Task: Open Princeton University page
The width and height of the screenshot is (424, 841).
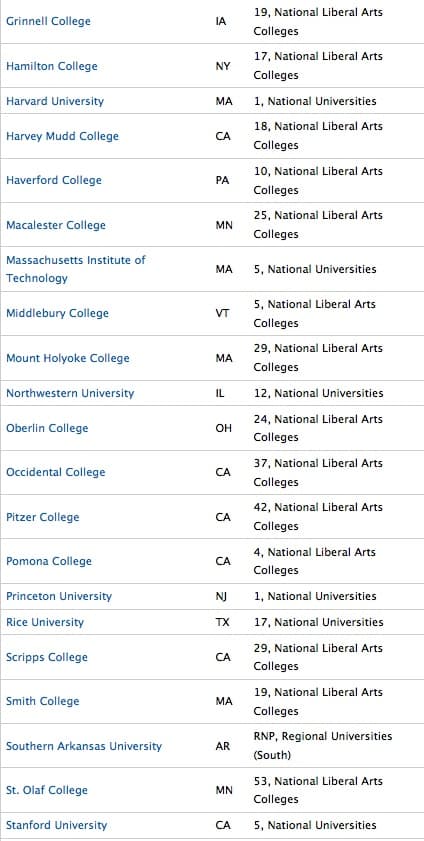Action: click(x=59, y=596)
